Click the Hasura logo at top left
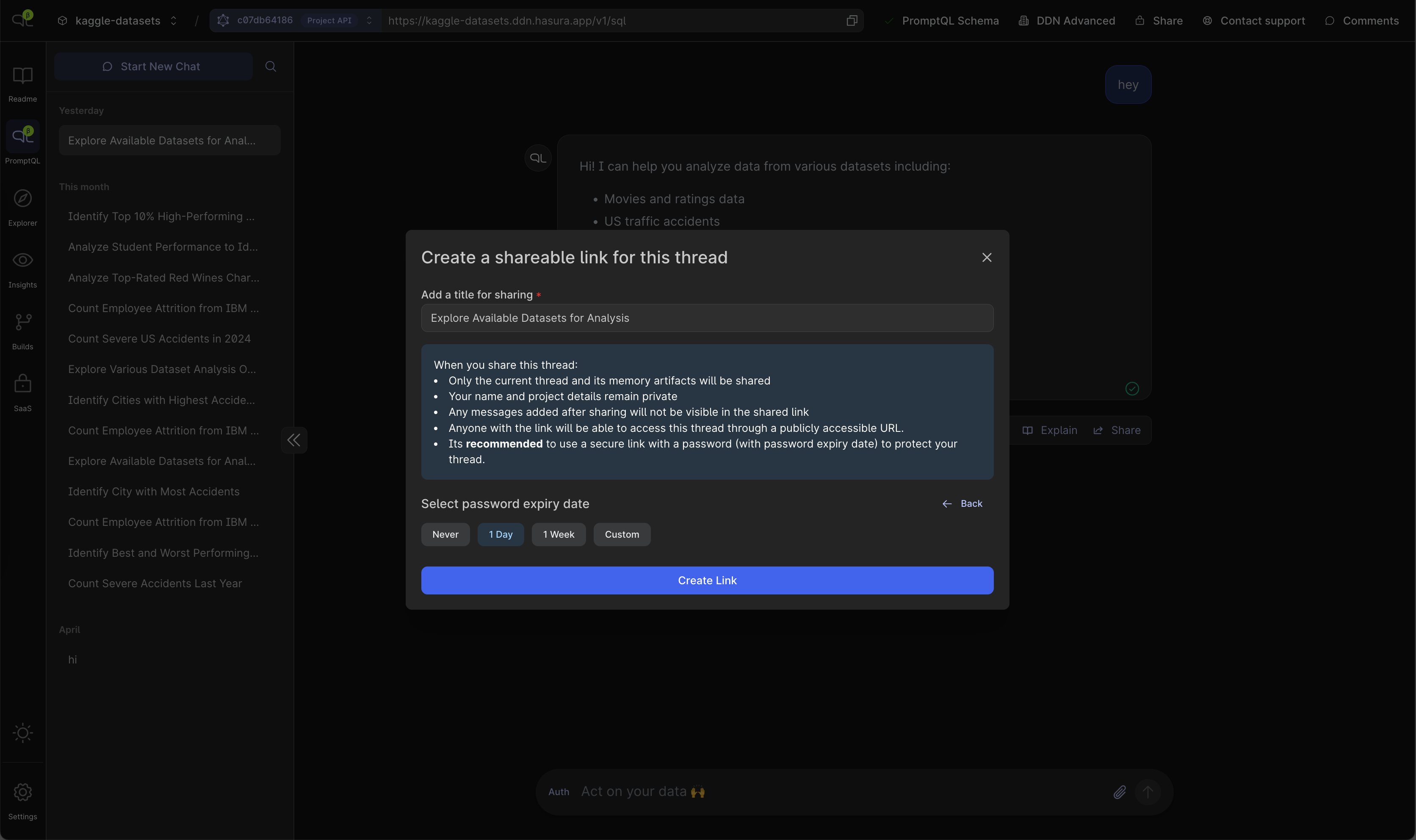 point(22,20)
